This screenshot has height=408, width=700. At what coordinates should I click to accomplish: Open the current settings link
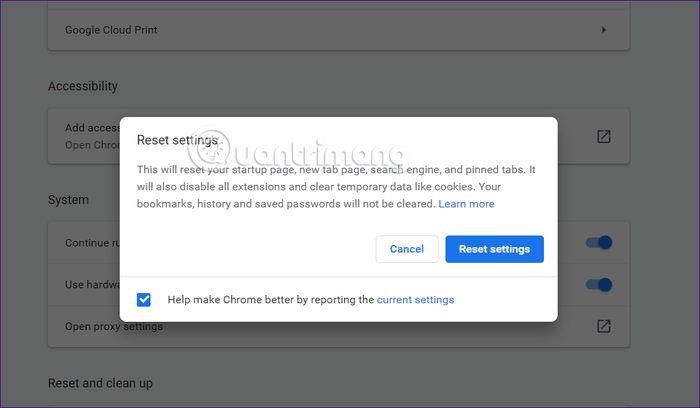[x=415, y=300]
